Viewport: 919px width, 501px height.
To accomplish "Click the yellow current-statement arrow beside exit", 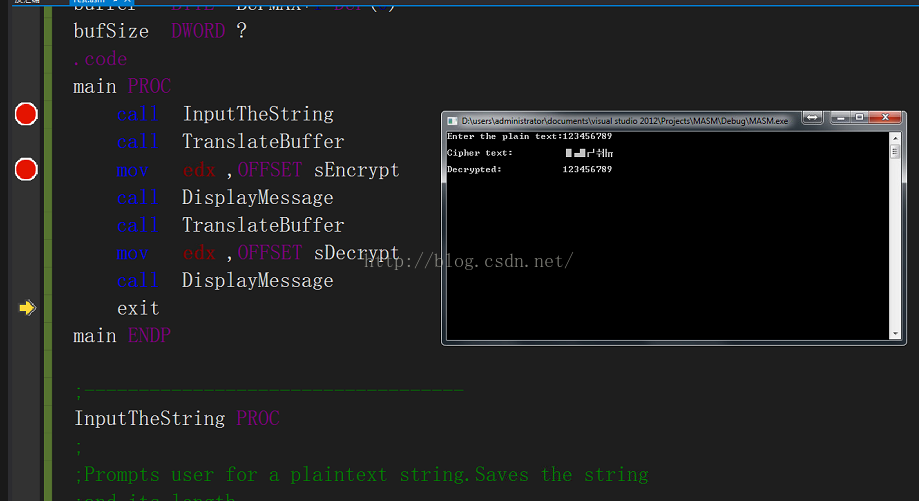I will point(27,308).
